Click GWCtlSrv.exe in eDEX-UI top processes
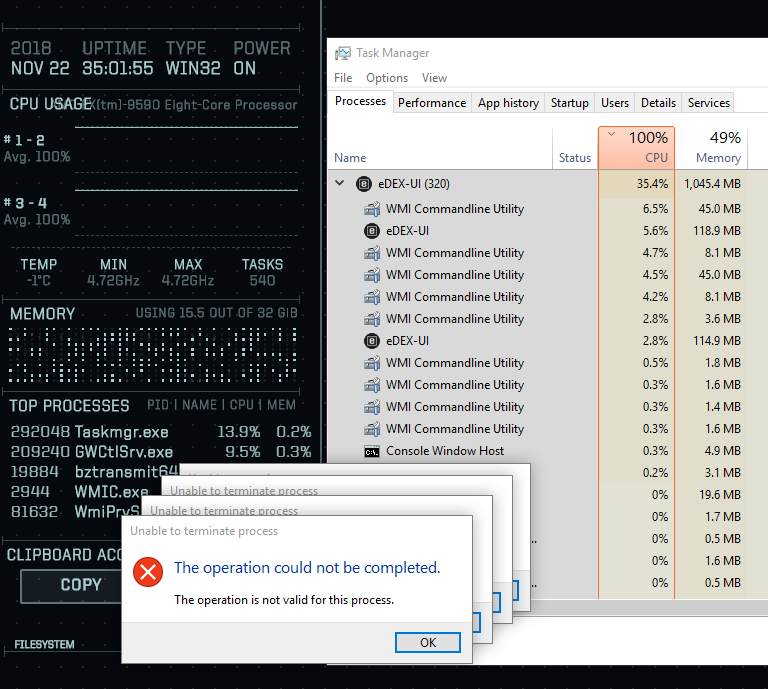The width and height of the screenshot is (768, 689). (124, 451)
